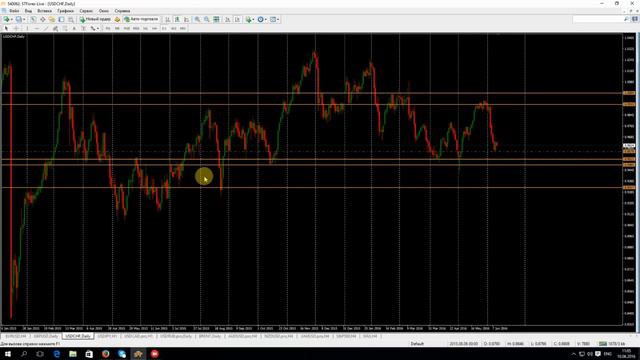Screen dimensions: 640x360
Task: Select the Text Label tool
Action: pyautogui.click(x=84, y=28)
